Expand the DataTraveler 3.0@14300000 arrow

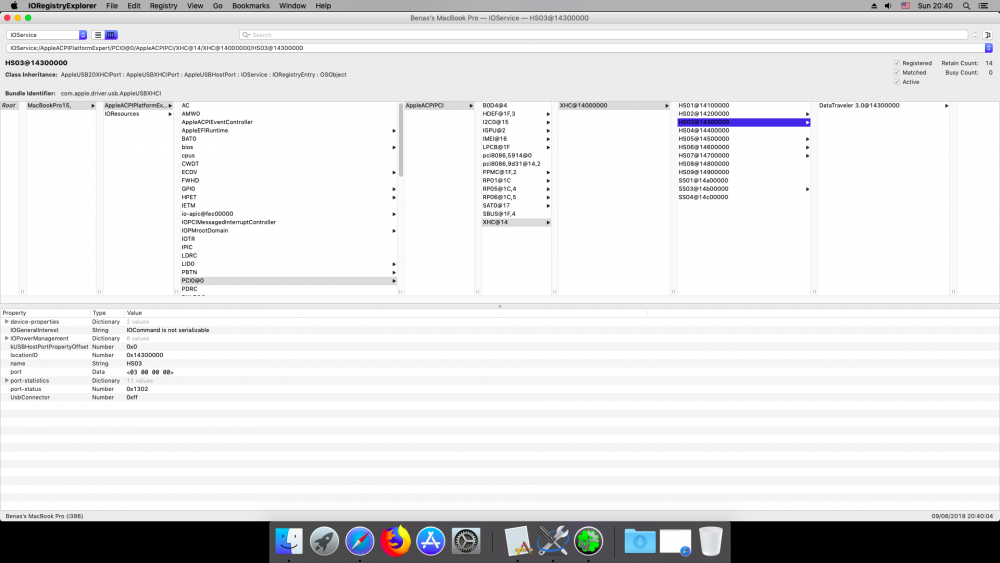pos(946,106)
